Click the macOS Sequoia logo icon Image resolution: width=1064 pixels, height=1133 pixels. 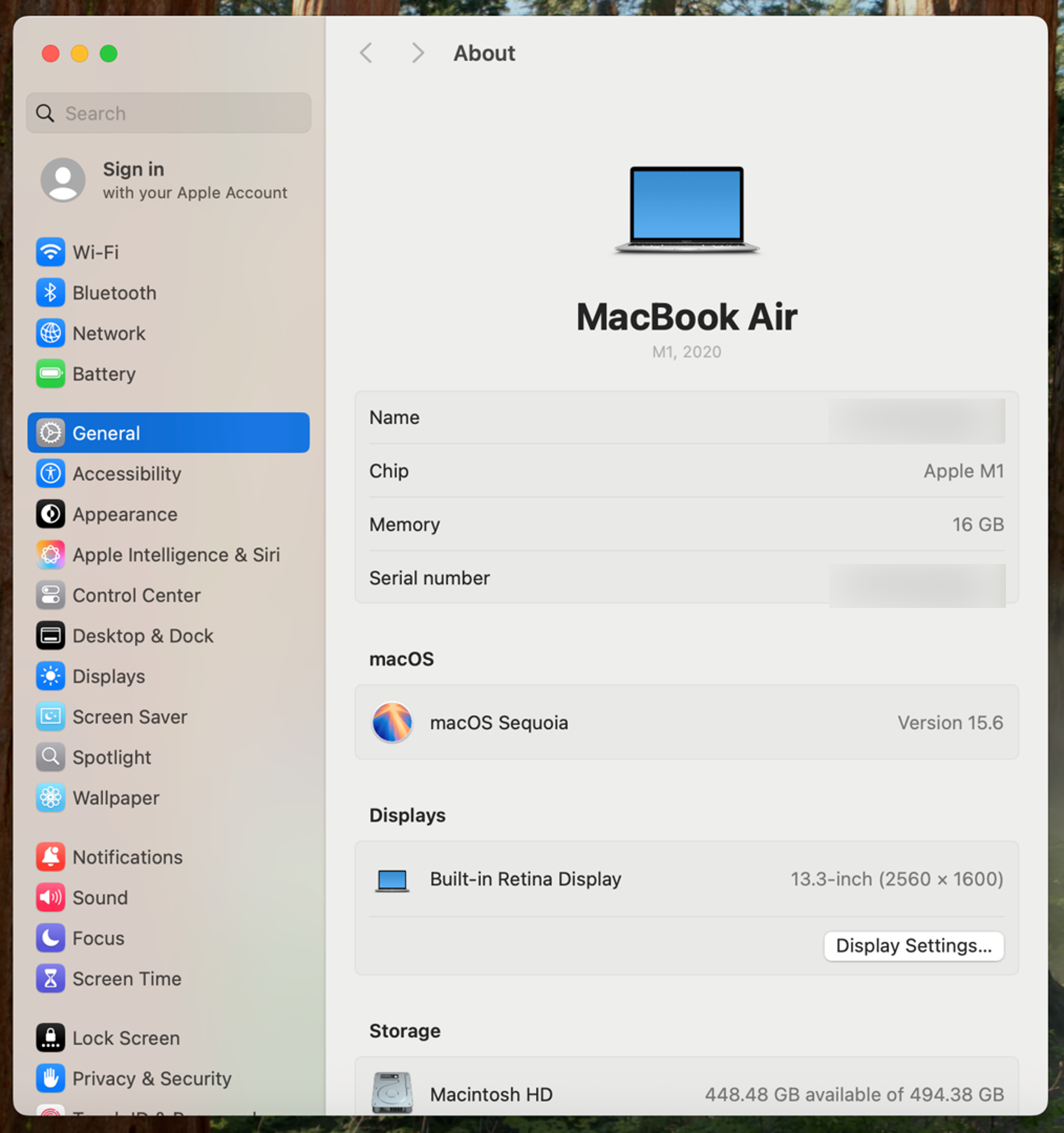(x=392, y=722)
